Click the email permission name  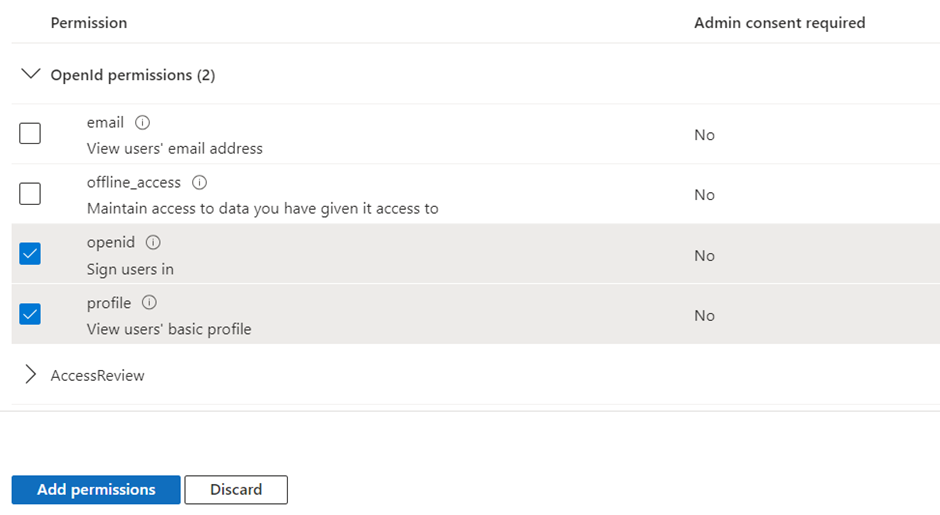pos(105,122)
